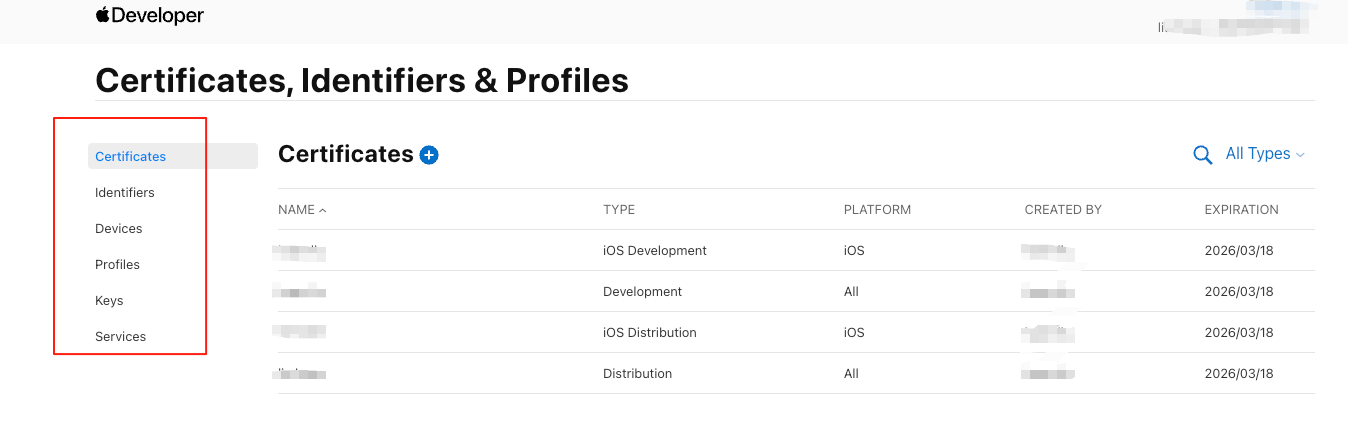The image size is (1348, 447).
Task: Click the Apple Developer logo
Action: 150,15
